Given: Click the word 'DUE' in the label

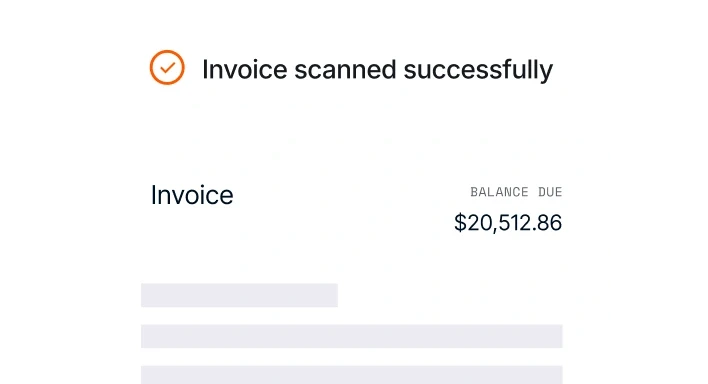Looking at the screenshot, I should [x=550, y=192].
